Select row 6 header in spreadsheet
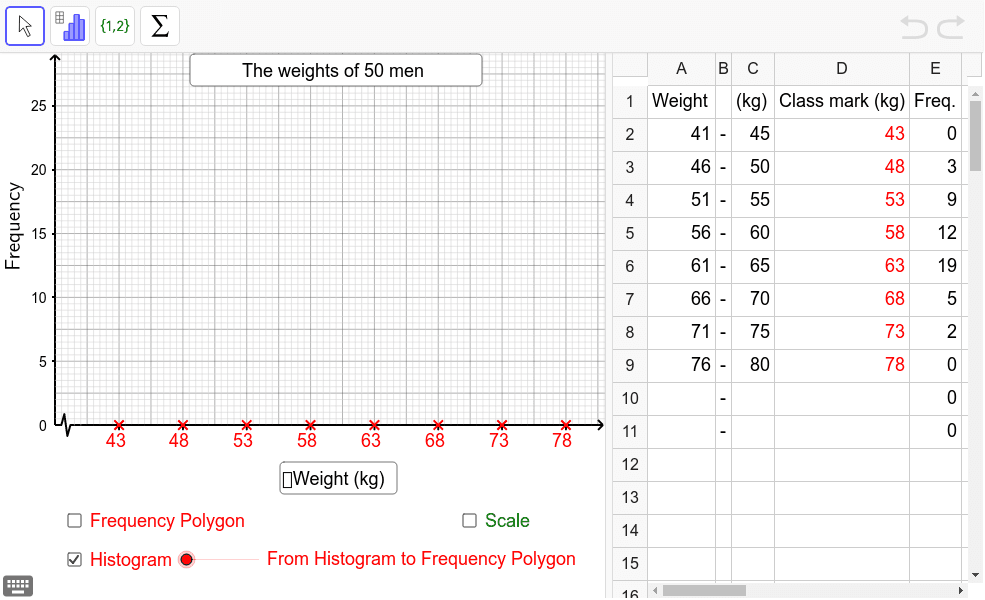Image resolution: width=985 pixels, height=600 pixels. point(630,266)
